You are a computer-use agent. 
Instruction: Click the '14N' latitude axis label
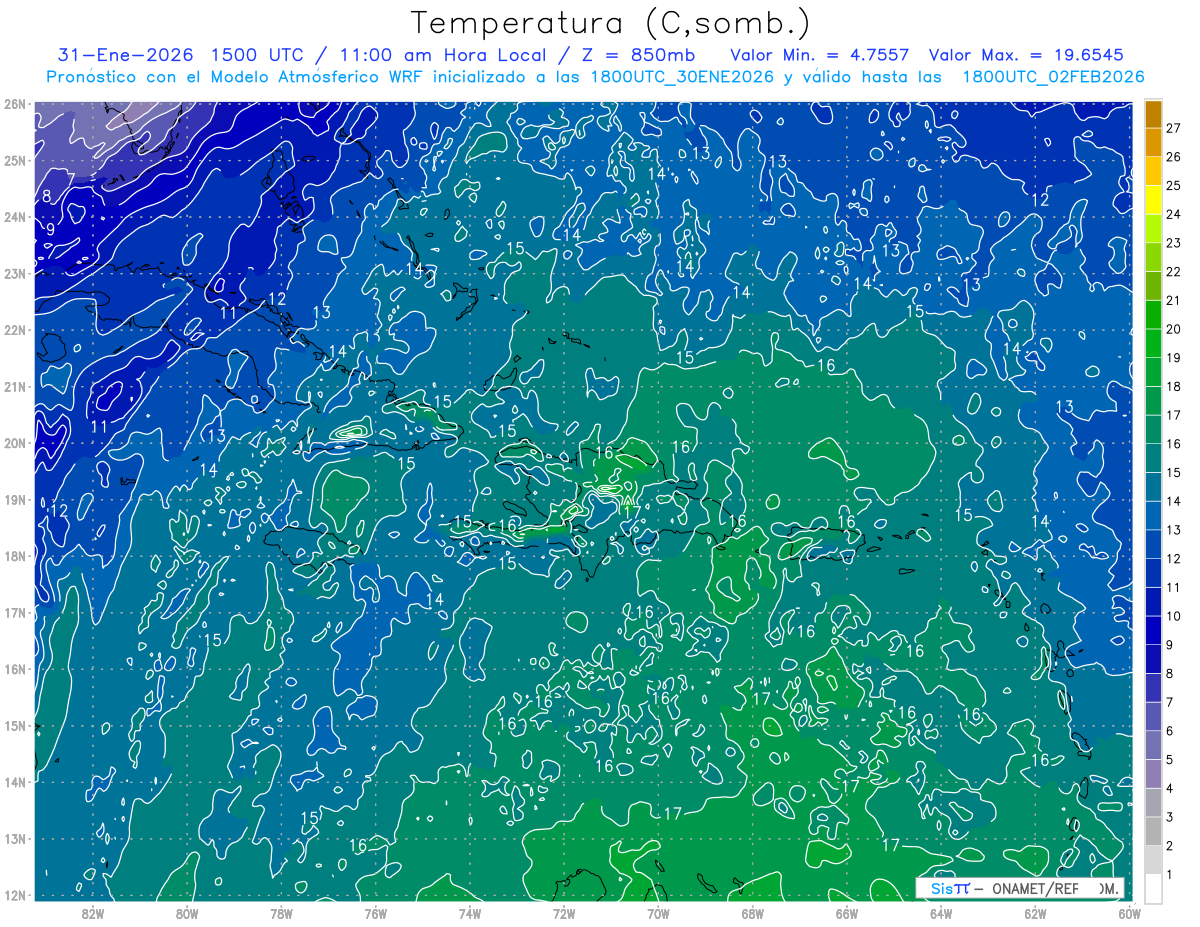pyautogui.click(x=15, y=782)
